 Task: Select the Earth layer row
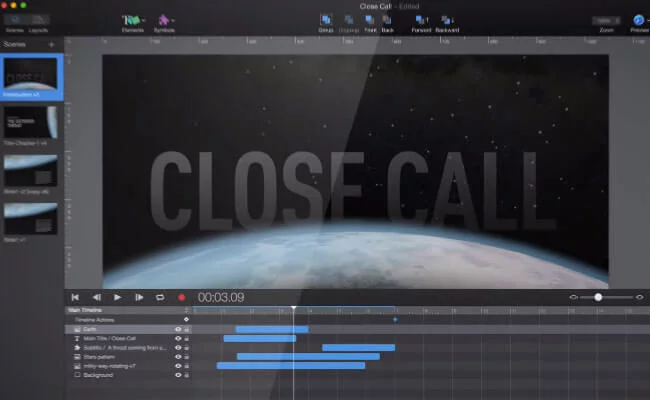pyautogui.click(x=129, y=329)
